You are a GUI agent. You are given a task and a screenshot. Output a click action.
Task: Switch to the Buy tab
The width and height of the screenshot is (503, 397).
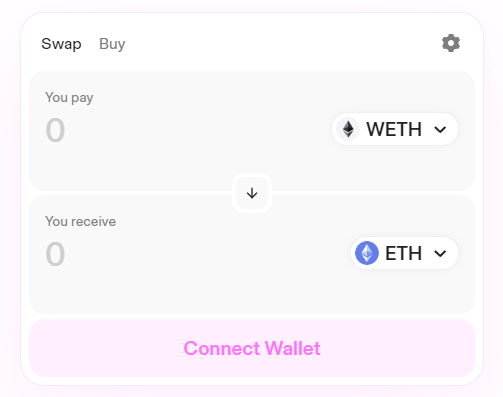point(112,44)
